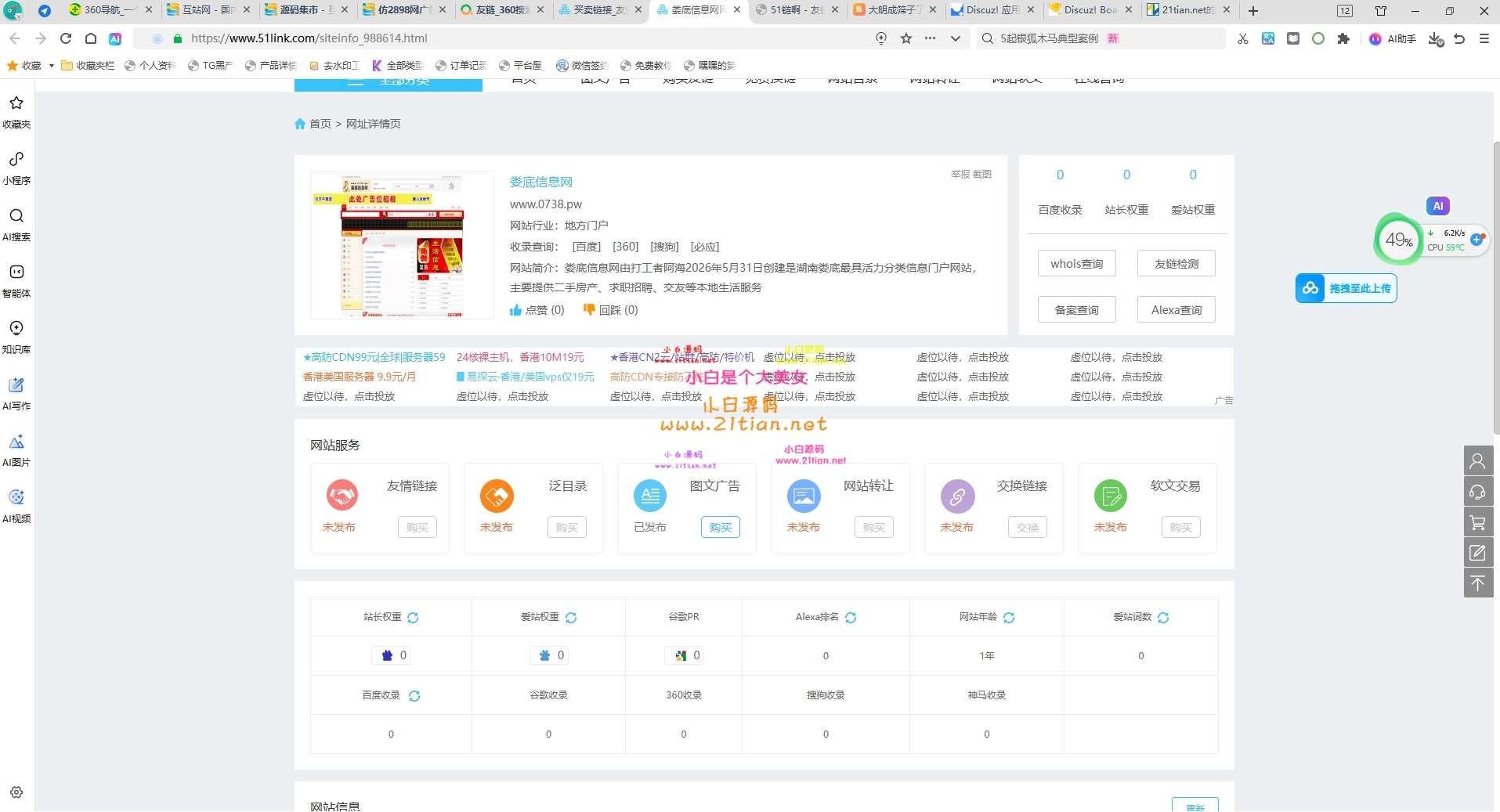Expand the 收藏 bookmarks dropdown arrow
The image size is (1500, 812).
pos(52,66)
